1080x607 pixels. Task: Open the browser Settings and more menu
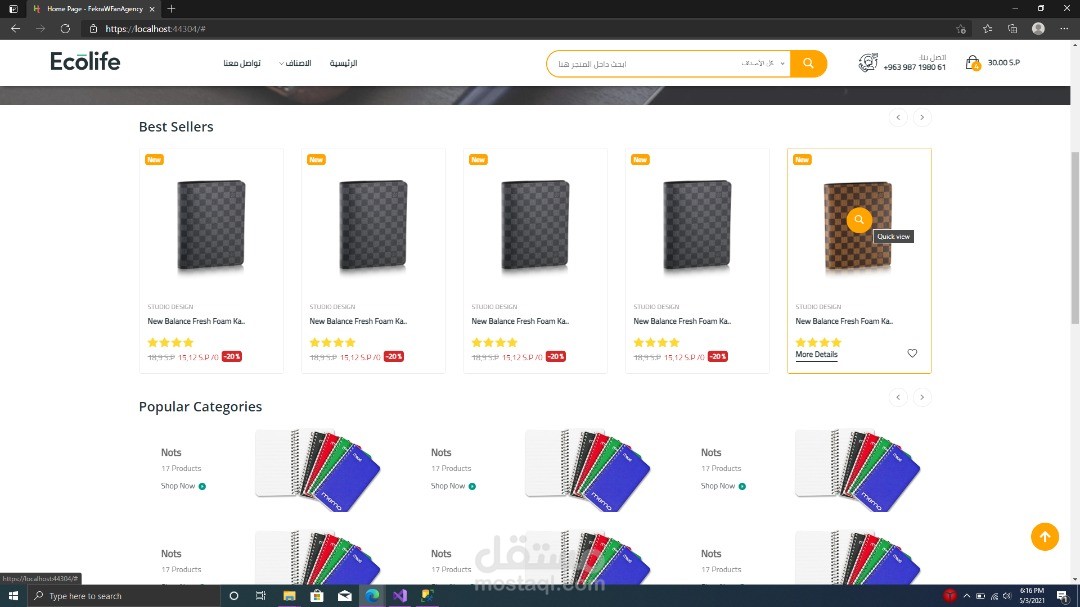[1064, 28]
